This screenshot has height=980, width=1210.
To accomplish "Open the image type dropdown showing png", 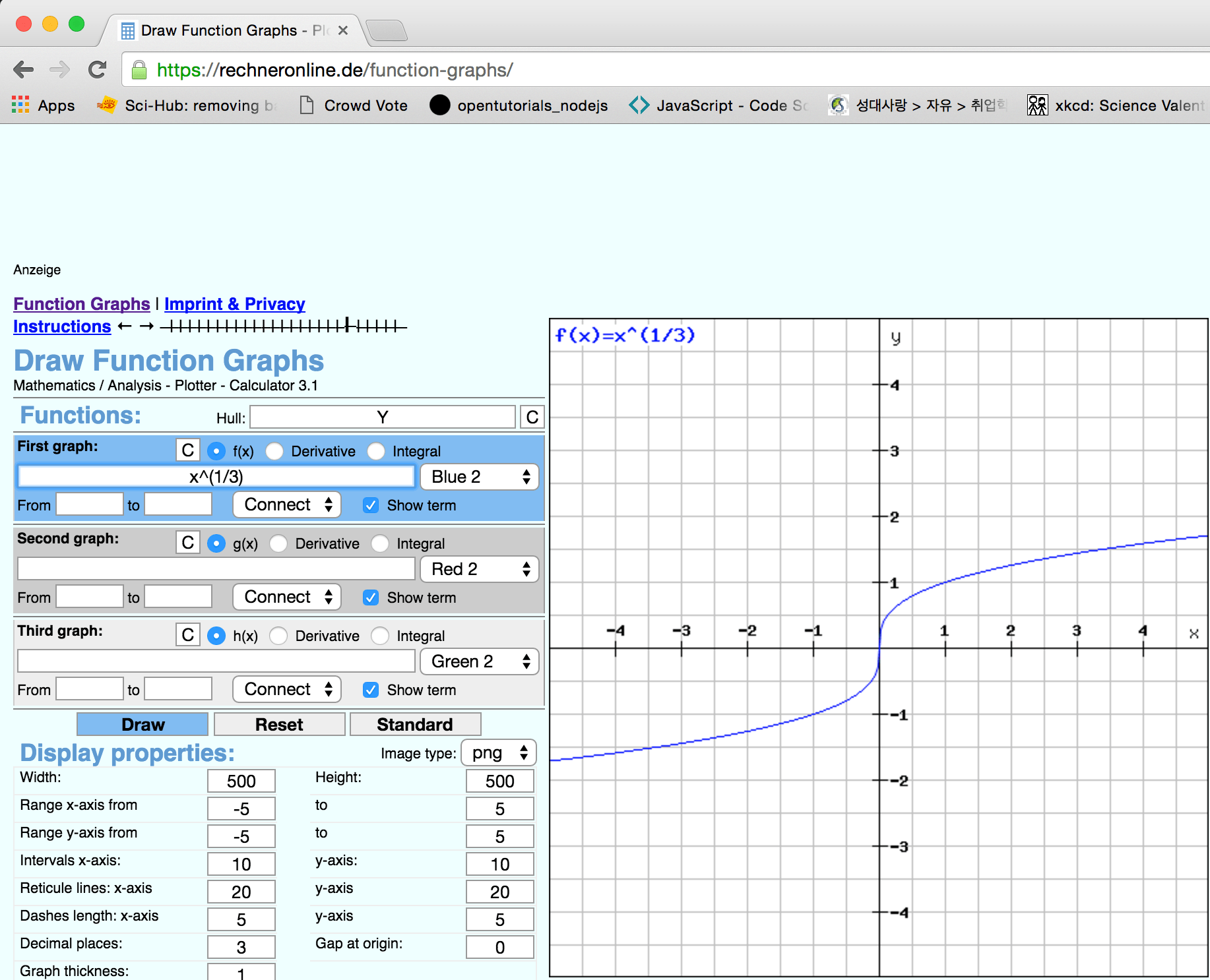I will 498,752.
